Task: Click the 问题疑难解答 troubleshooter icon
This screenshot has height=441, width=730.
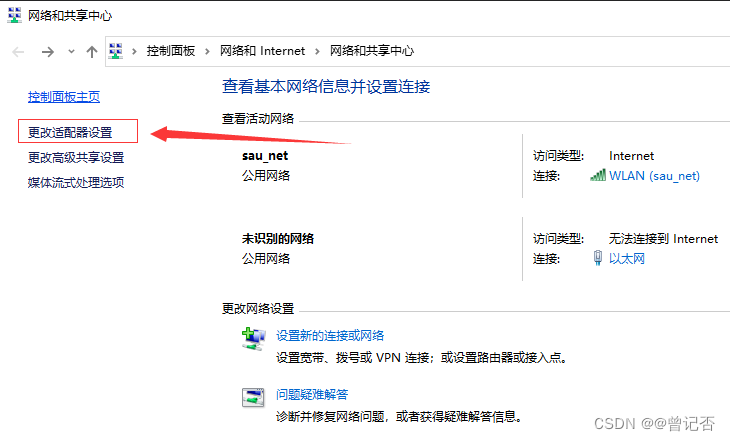Action: 253,397
